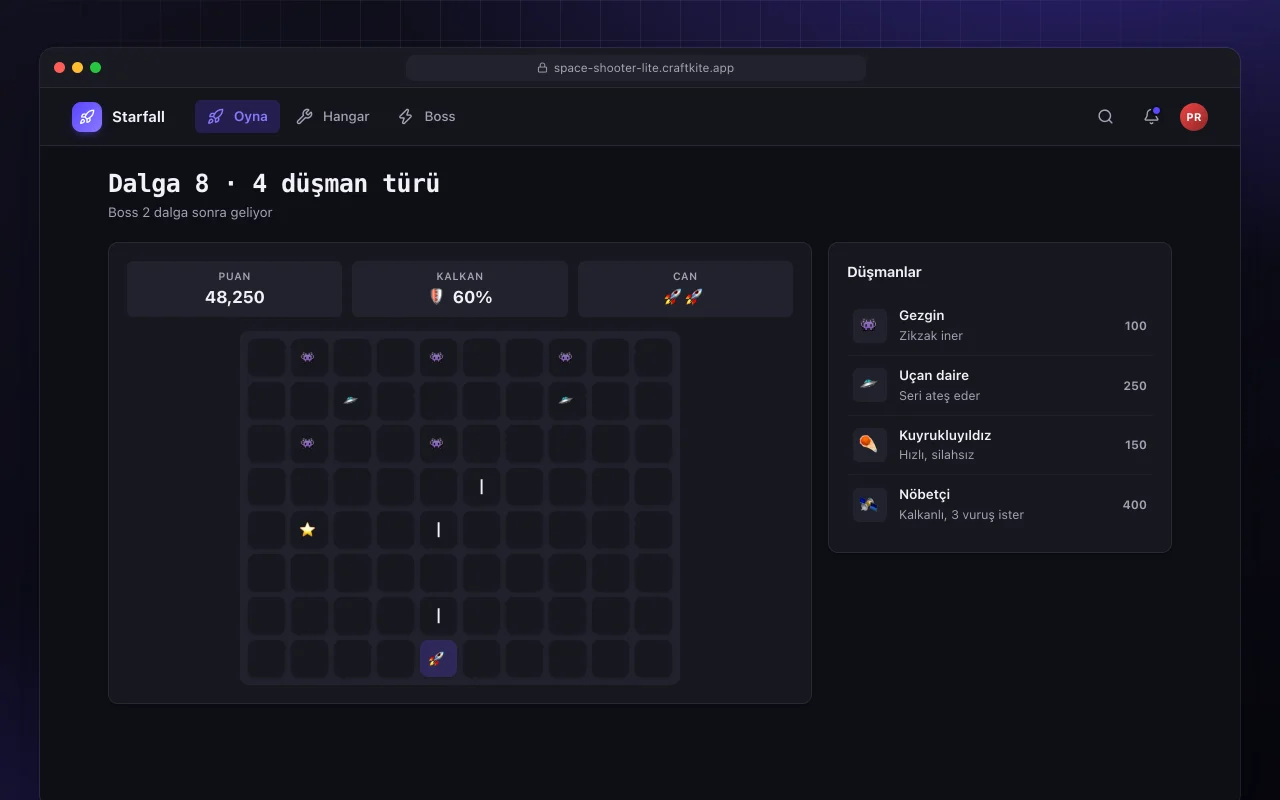The height and width of the screenshot is (800, 1280).
Task: Click the Nöbetçi enemy icon
Action: (869, 505)
